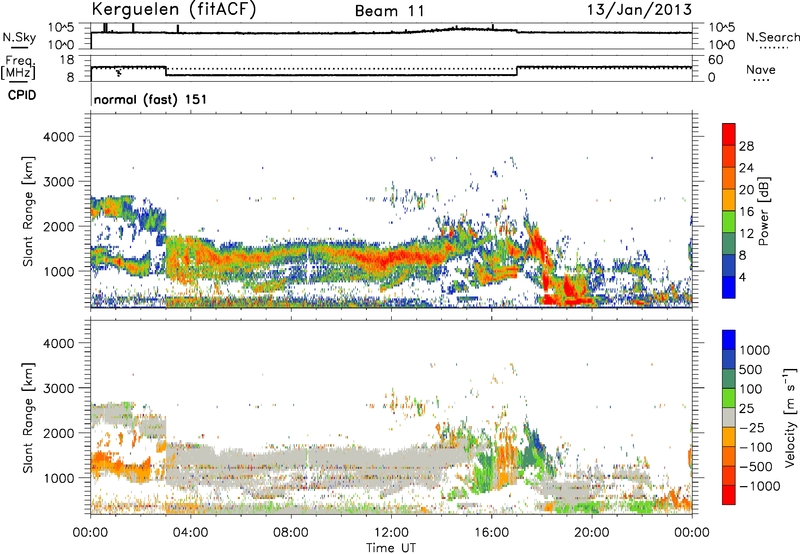
Task: Click the 'Time UT' axis label
Action: click(391, 548)
